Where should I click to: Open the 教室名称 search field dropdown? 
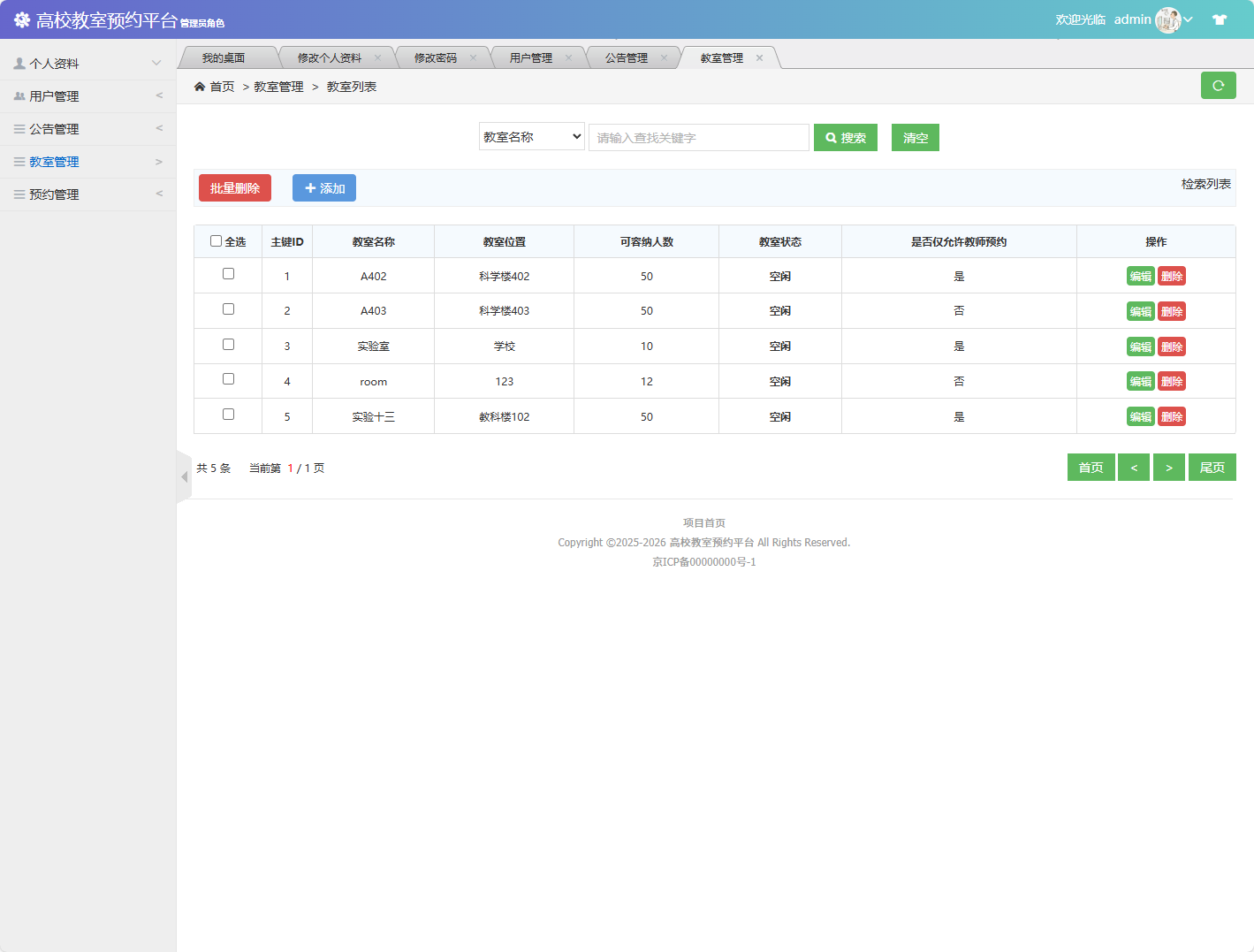pyautogui.click(x=531, y=136)
